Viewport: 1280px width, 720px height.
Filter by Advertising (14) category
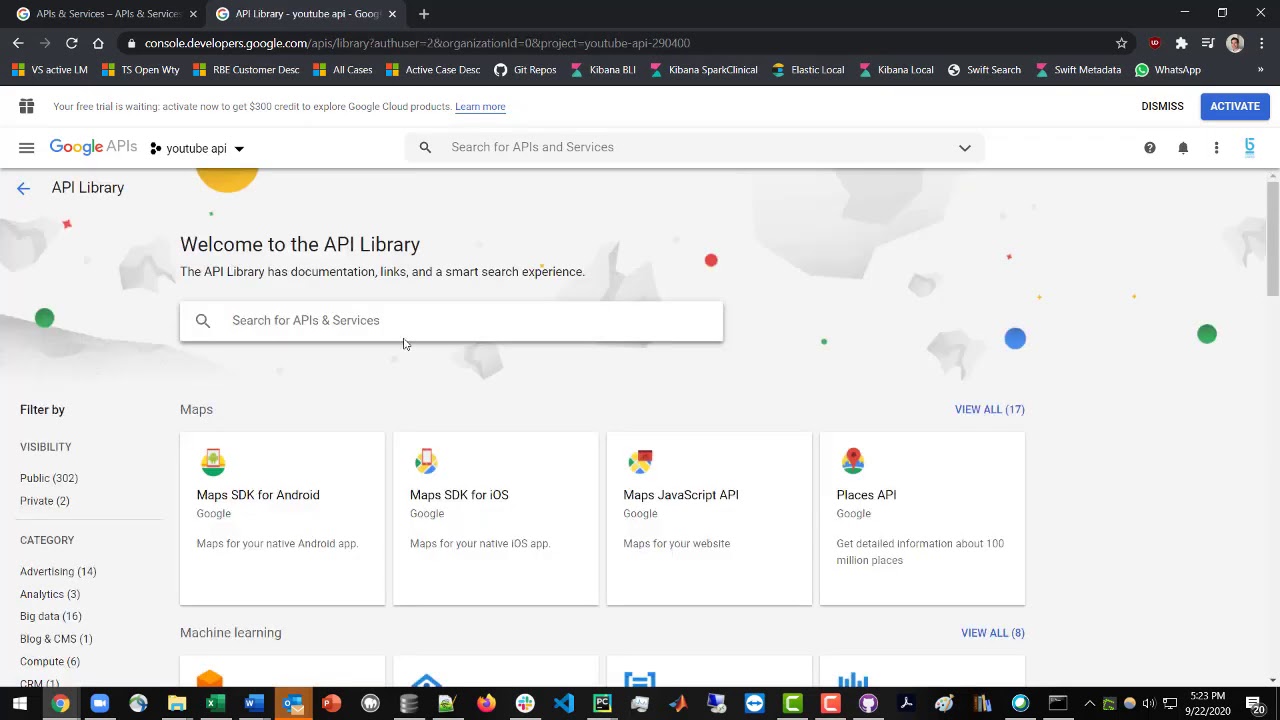pos(58,572)
